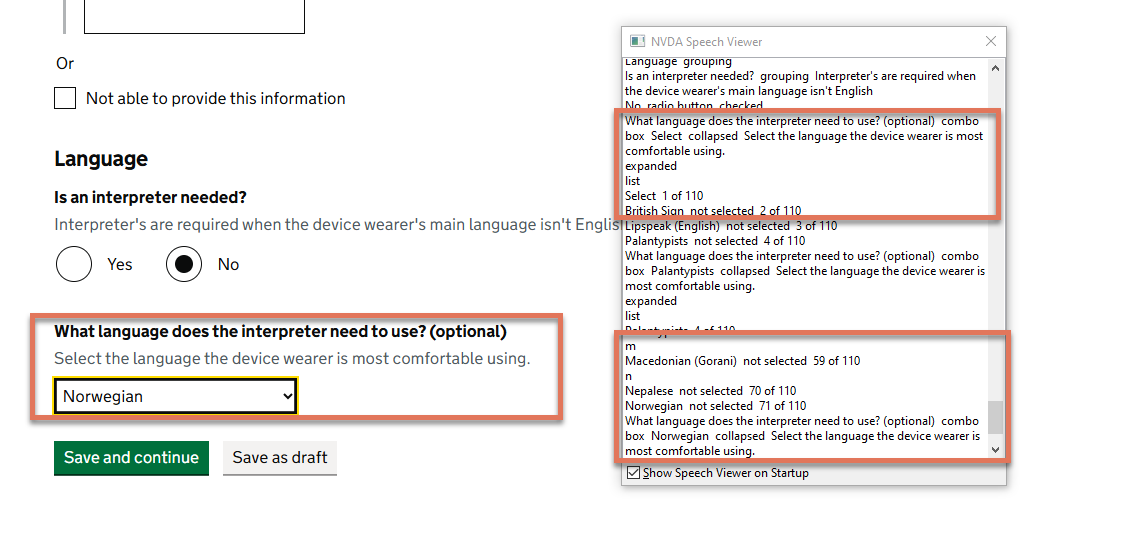
Task: Click the 'British Sign not selected' log line
Action: pyautogui.click(x=713, y=211)
